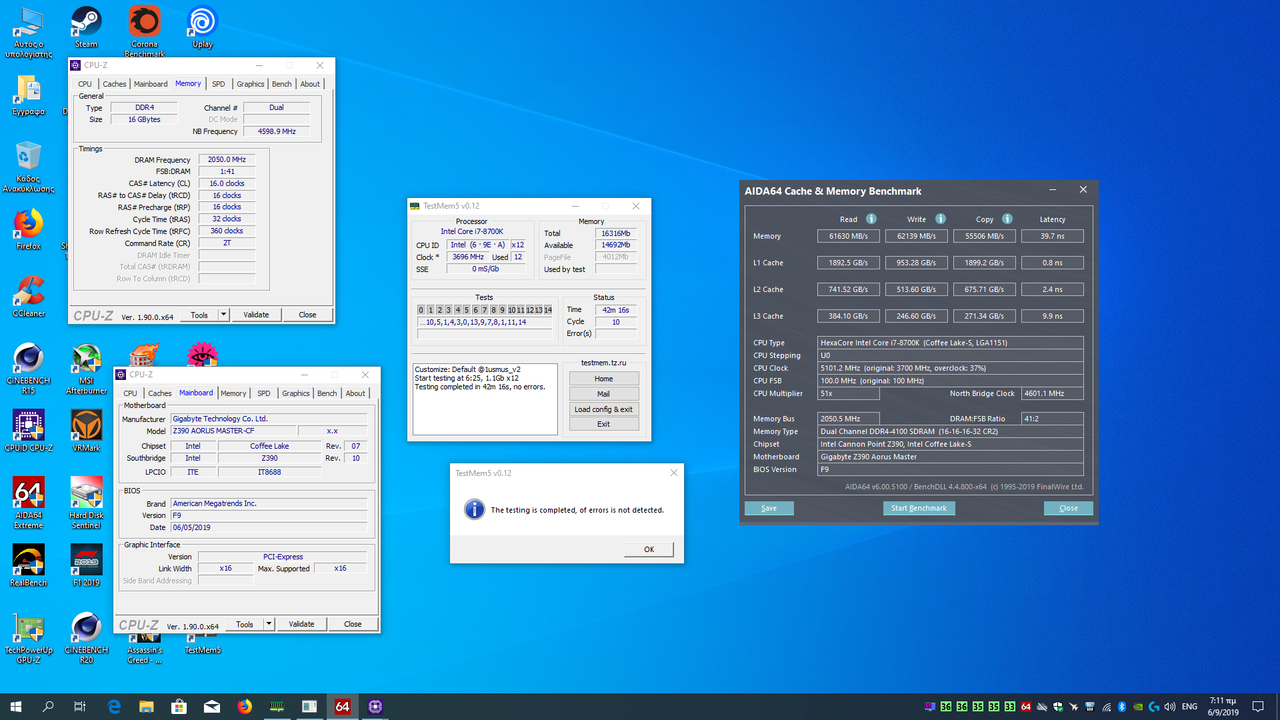Launch F1 2019 desktop shortcut
The height and width of the screenshot is (720, 1280).
(86, 565)
